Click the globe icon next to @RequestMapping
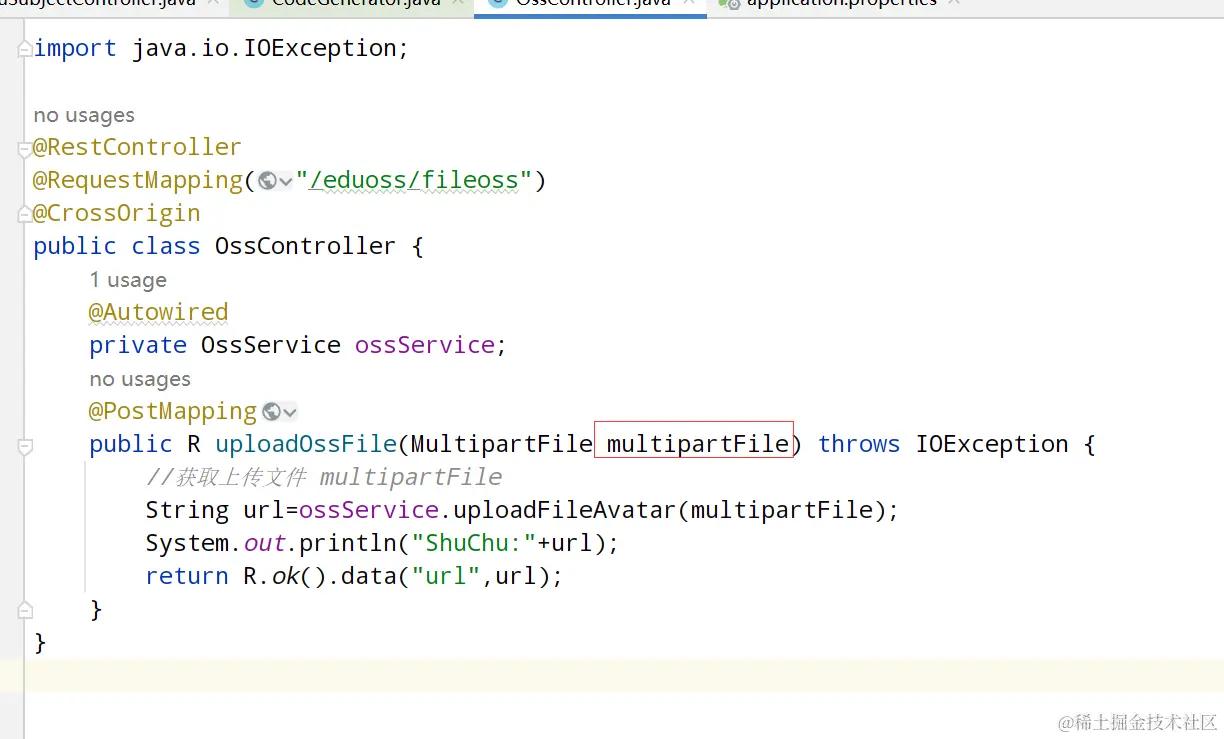Viewport: 1224px width, 739px height. (267, 181)
